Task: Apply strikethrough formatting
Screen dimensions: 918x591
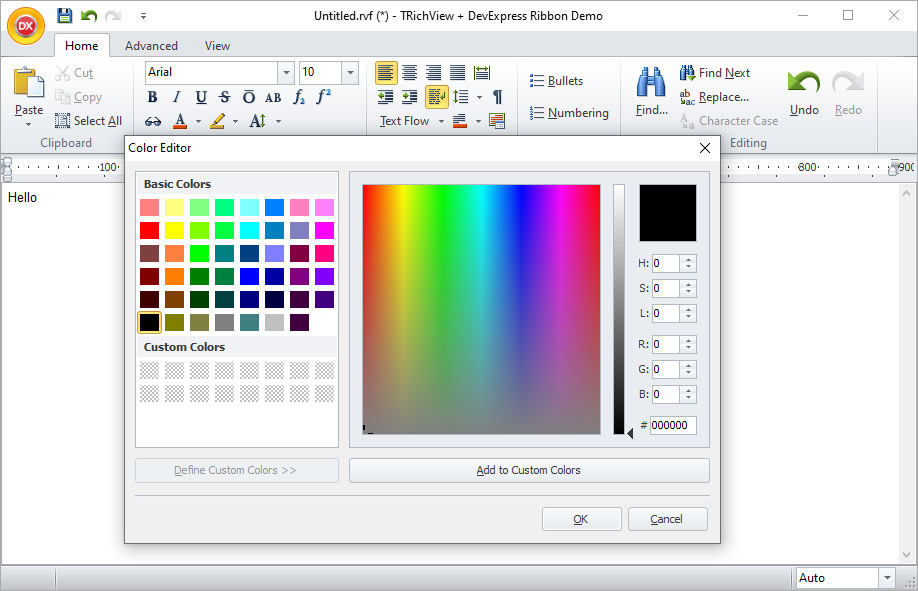Action: click(x=224, y=97)
